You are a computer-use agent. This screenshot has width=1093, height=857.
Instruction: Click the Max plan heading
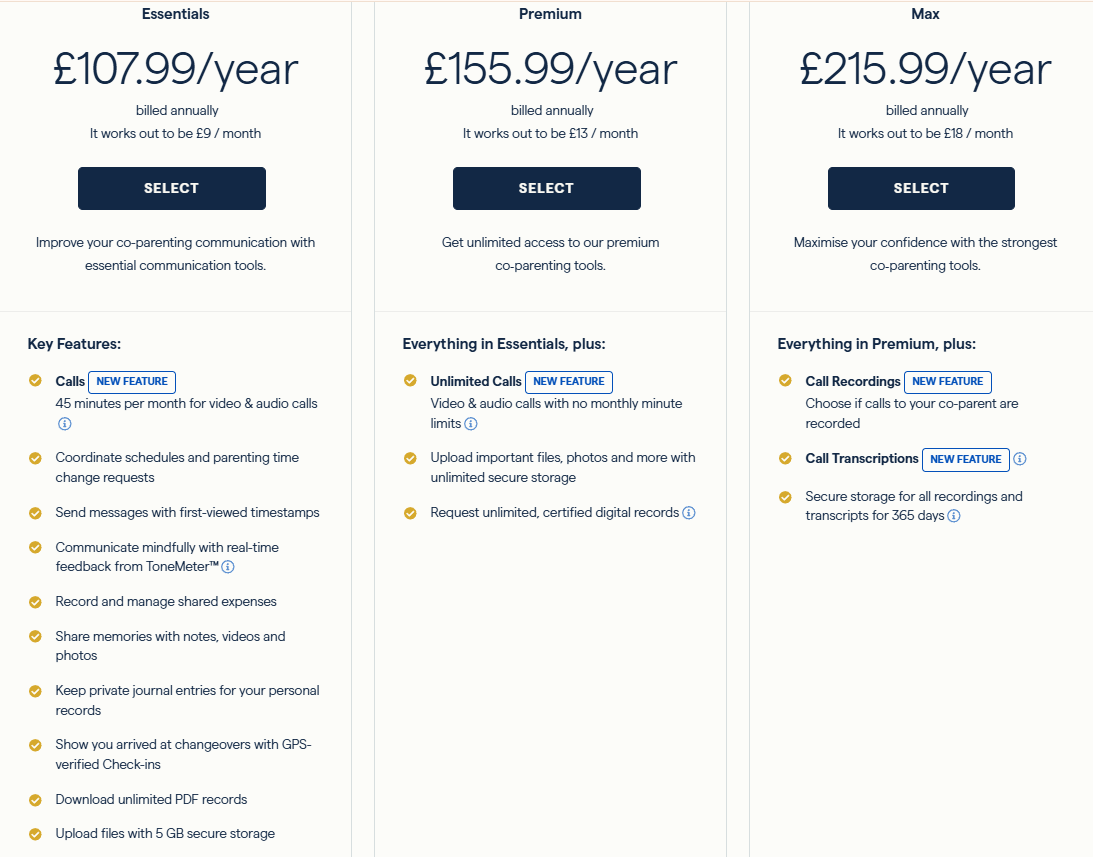tap(926, 14)
